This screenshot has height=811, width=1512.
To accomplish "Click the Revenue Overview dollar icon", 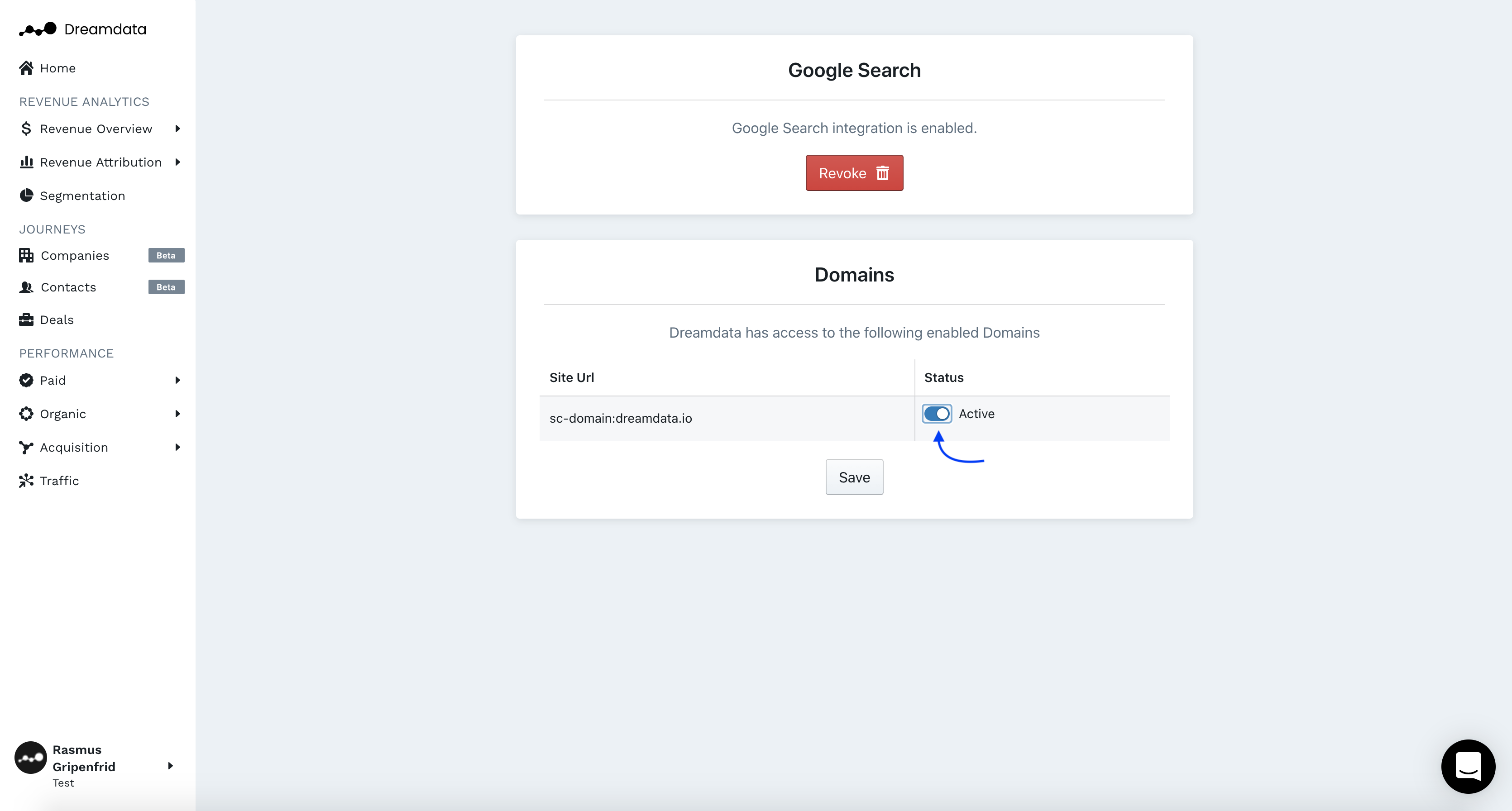I will coord(26,129).
